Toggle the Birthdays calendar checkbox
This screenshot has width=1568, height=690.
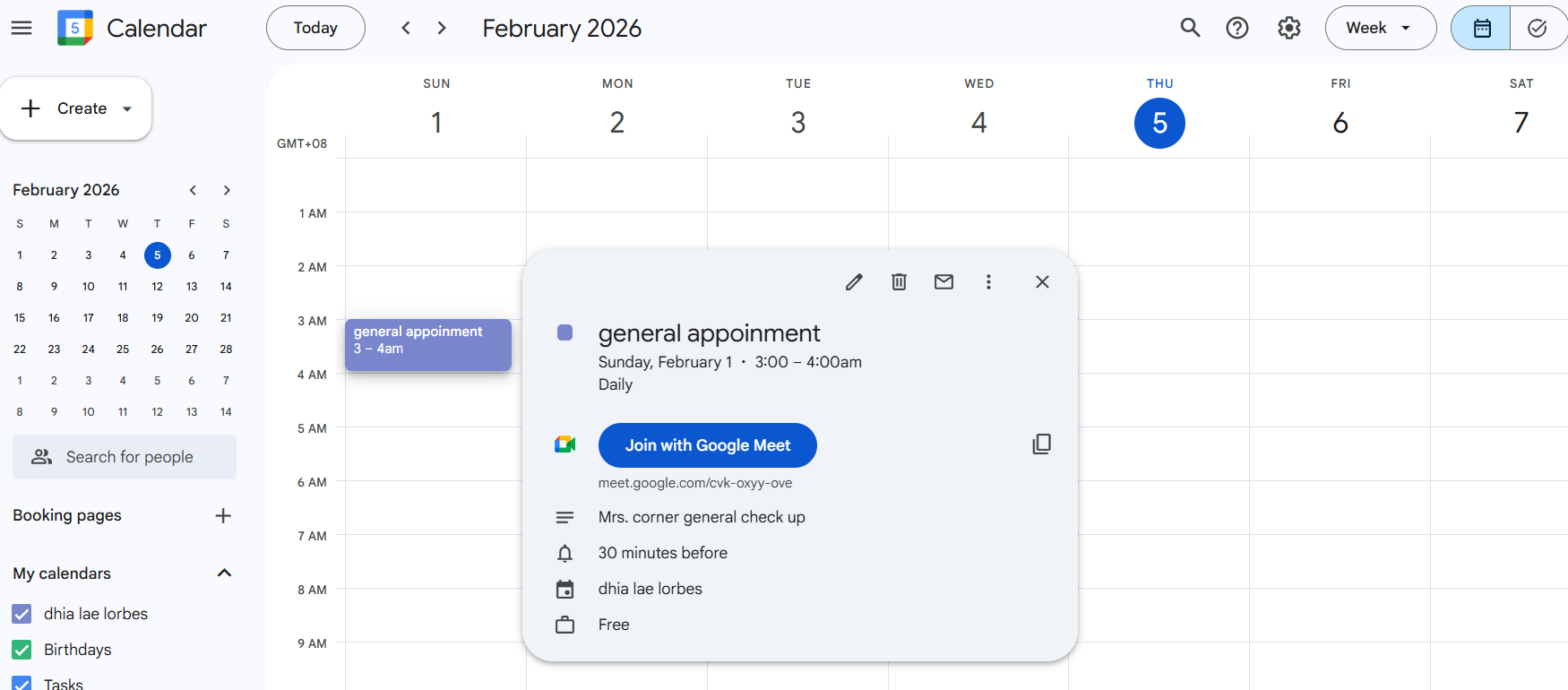pyautogui.click(x=22, y=650)
